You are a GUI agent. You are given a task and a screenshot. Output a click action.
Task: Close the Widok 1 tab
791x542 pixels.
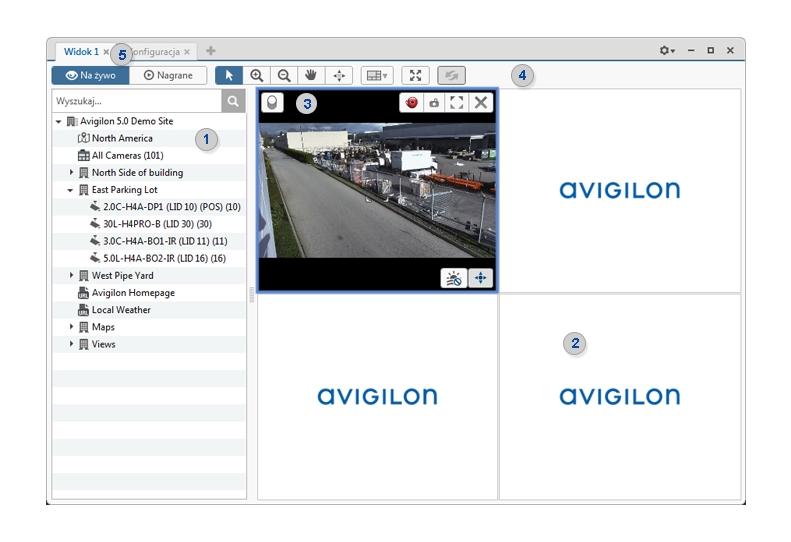click(106, 51)
